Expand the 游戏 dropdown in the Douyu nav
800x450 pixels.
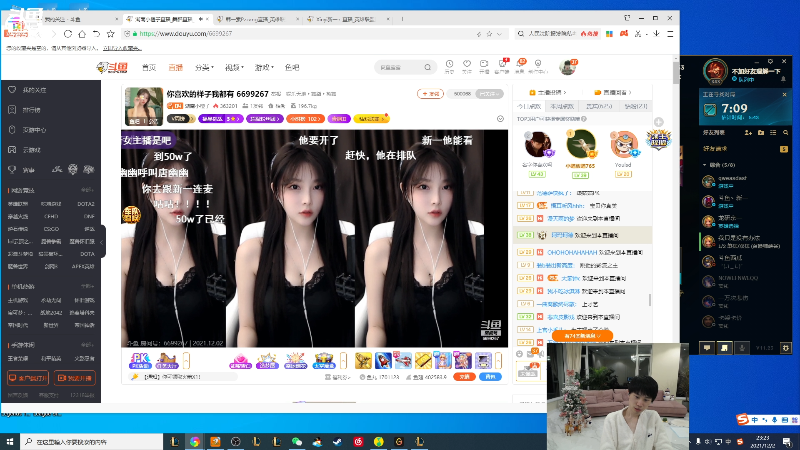264,67
